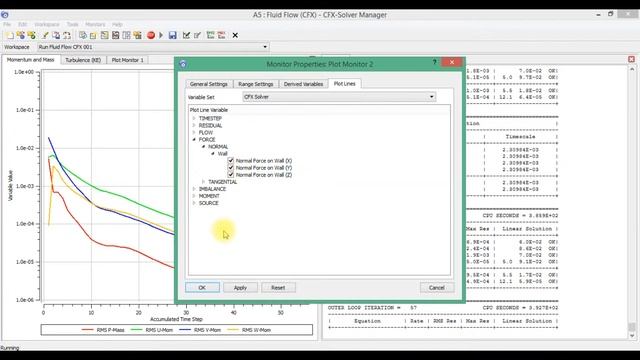Uncheck Normal Force on Wall (Z)

point(231,175)
